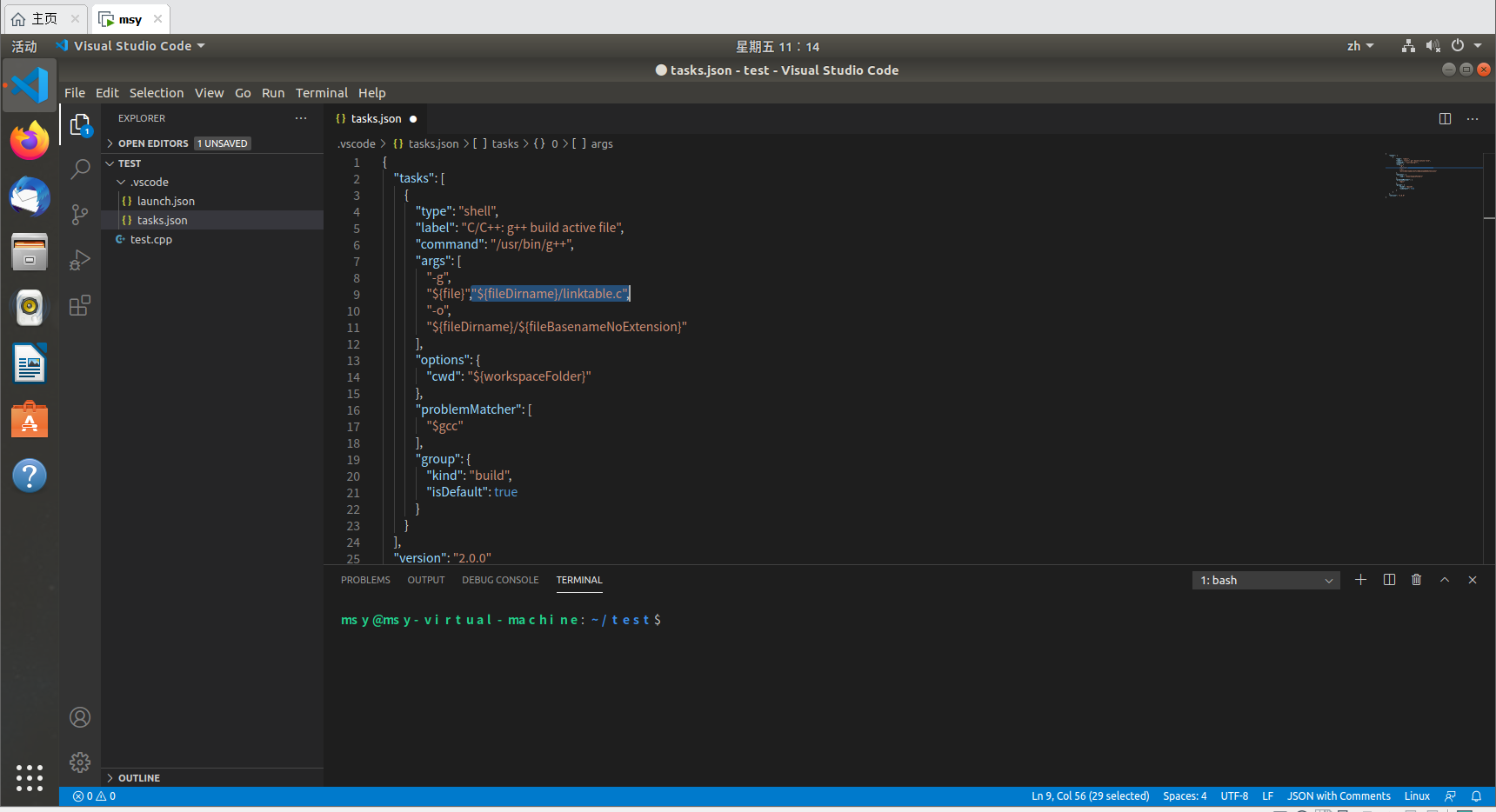Open the Help menu
This screenshot has width=1496, height=812.
371,93
